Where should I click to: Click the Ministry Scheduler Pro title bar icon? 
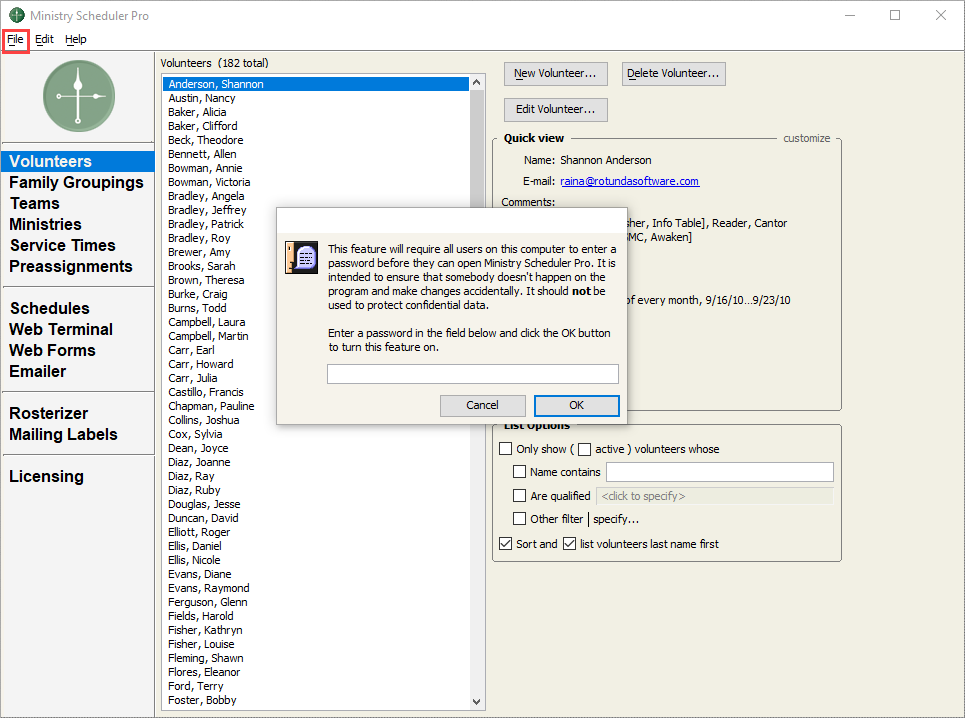click(x=16, y=16)
